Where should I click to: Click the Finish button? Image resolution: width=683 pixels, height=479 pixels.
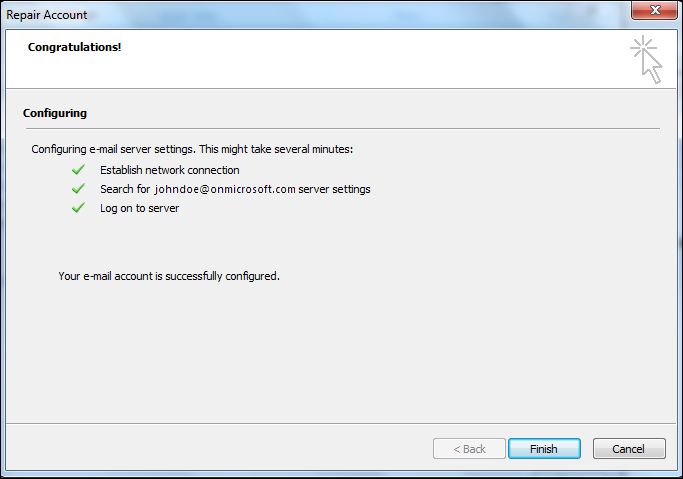(x=544, y=449)
